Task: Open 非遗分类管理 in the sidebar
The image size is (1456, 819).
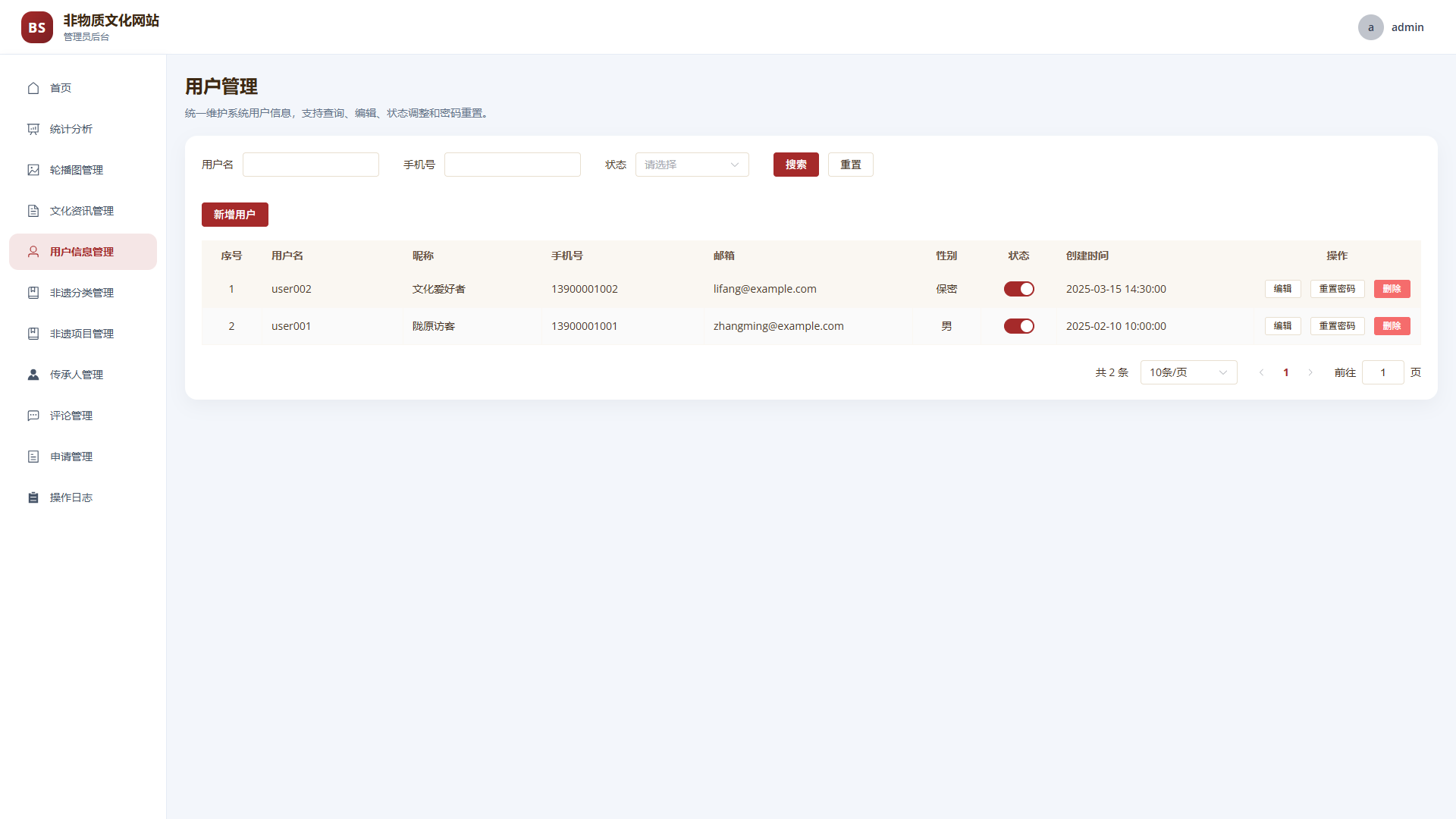Action: [83, 293]
